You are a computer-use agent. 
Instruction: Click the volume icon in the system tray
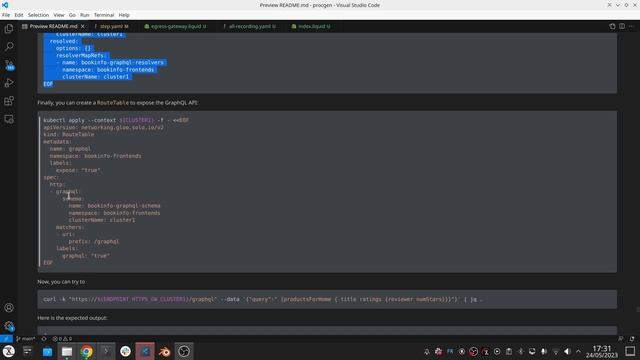click(567, 351)
